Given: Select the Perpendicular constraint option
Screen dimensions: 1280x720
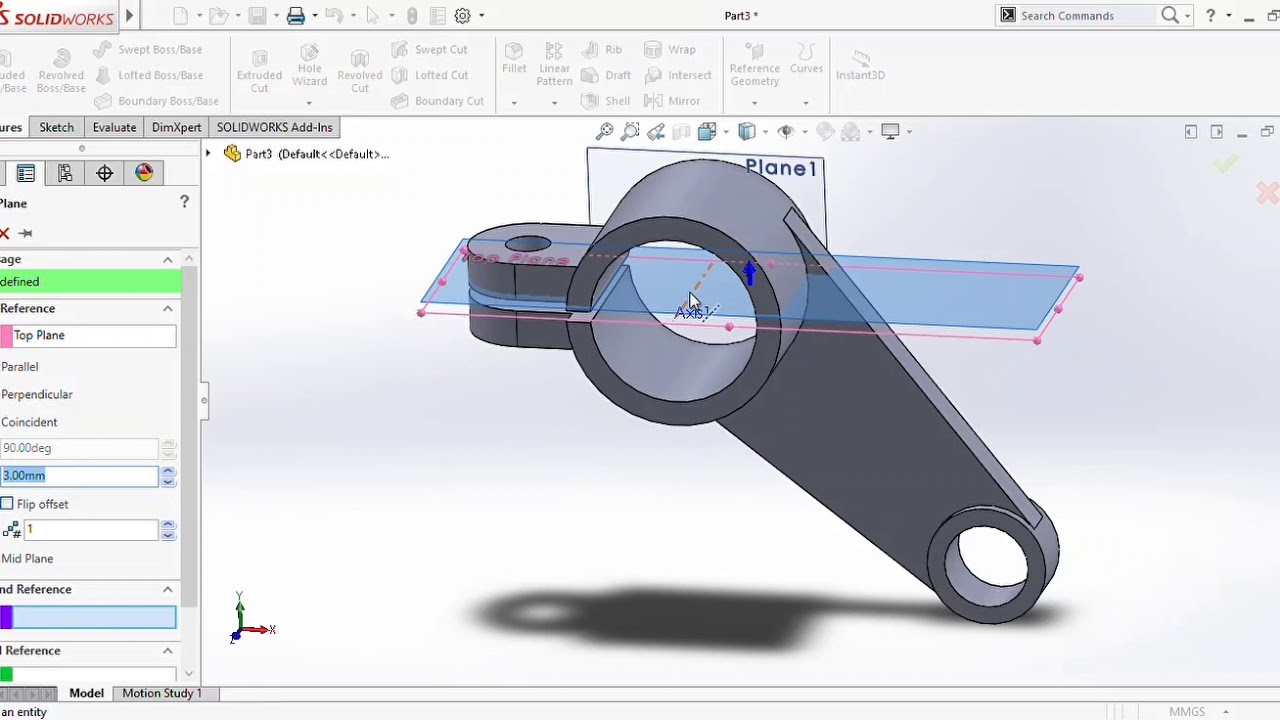Looking at the screenshot, I should tap(36, 394).
